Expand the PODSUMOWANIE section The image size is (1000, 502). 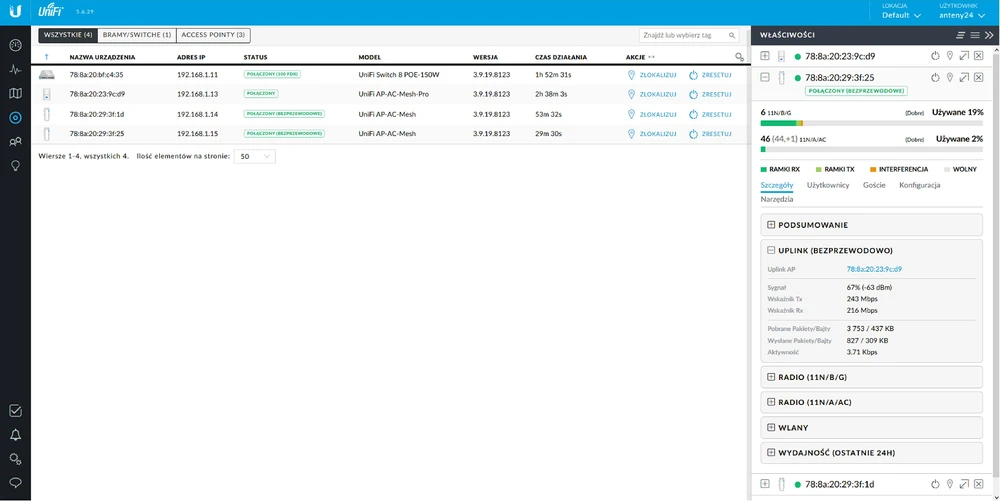click(771, 225)
